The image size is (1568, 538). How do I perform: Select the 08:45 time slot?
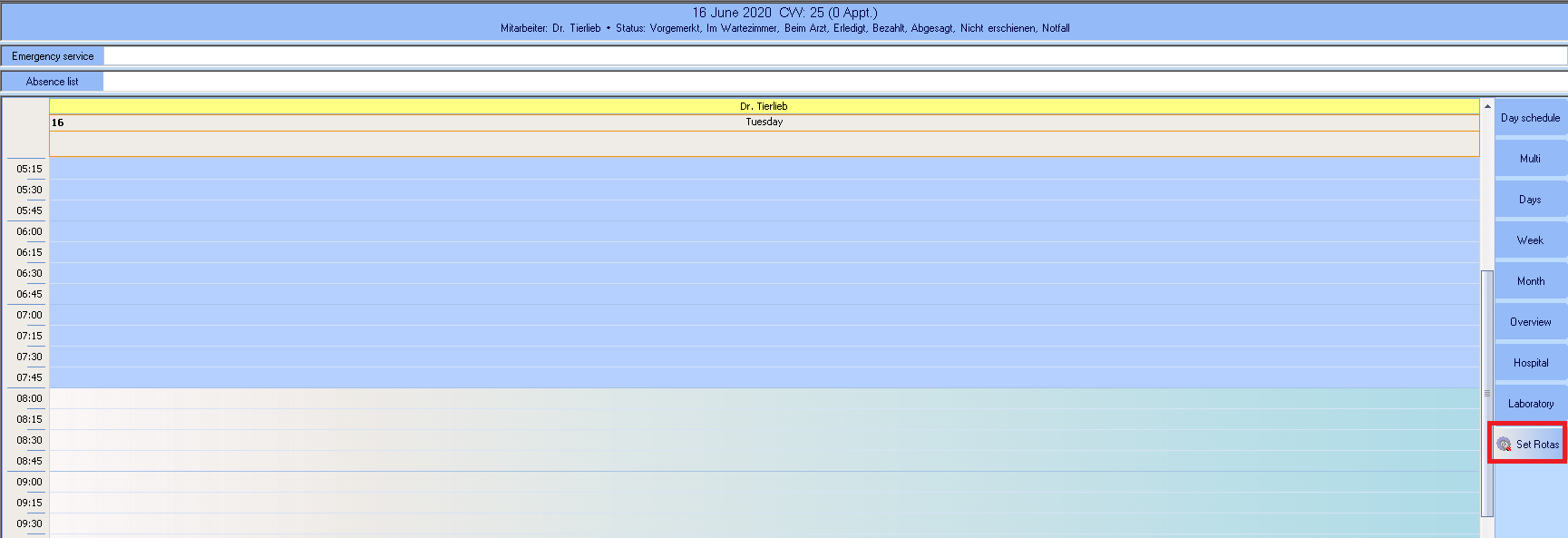coord(764,461)
